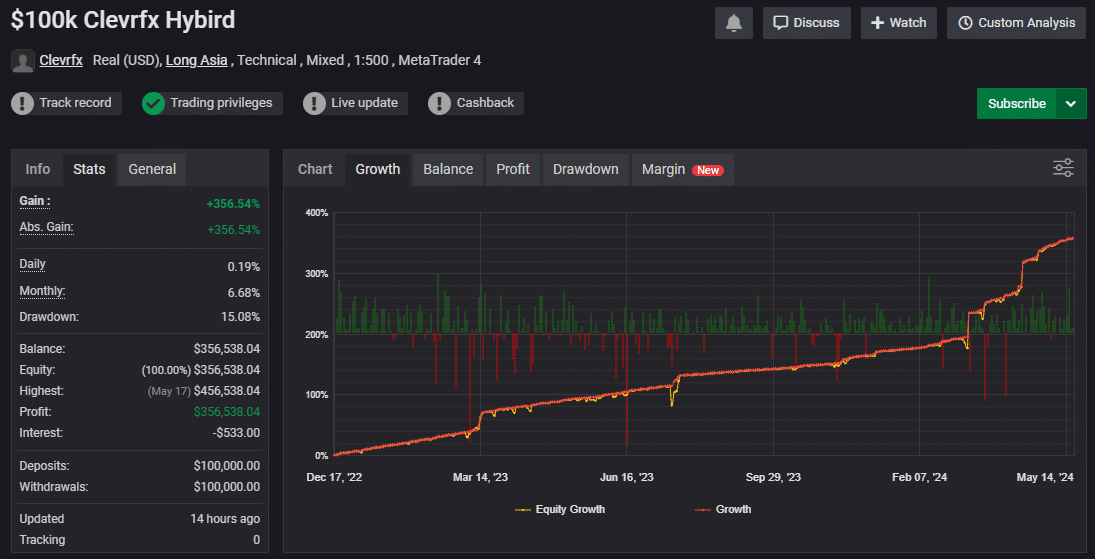Click the Cashback warning badge

tap(476, 103)
